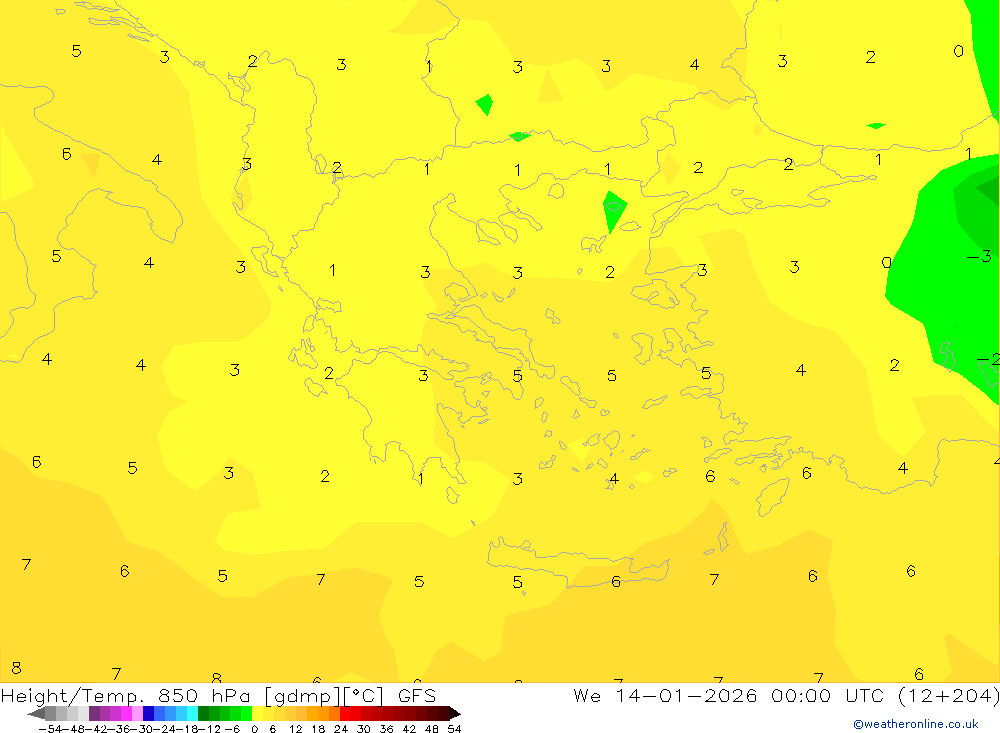Screen dimensions: 1000x733
Task: Click the 48 legend scale label
Action: 432,729
